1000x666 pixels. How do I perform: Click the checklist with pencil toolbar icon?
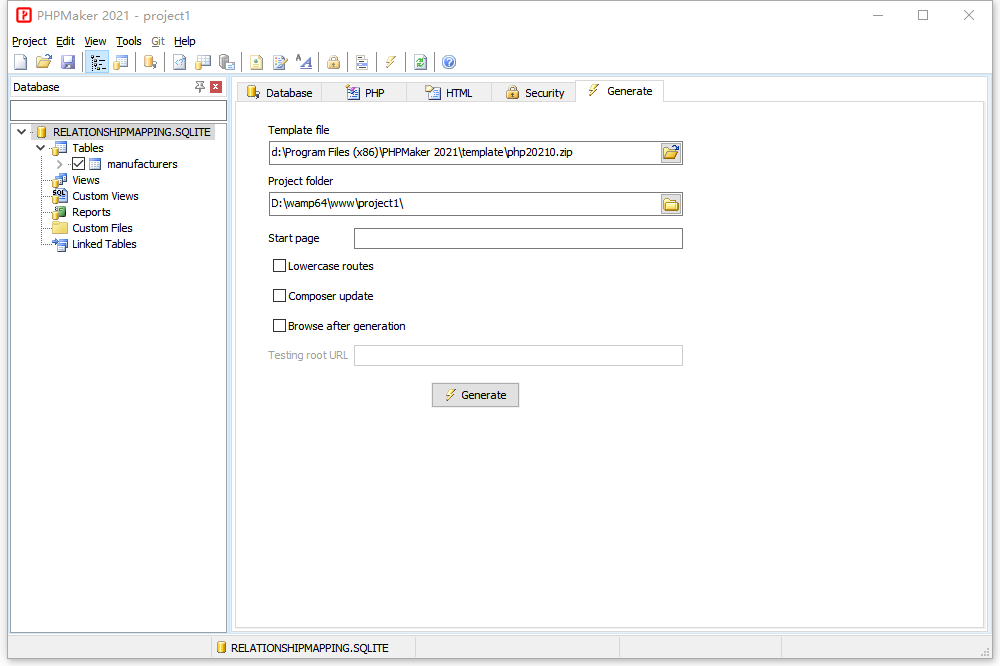click(x=280, y=62)
